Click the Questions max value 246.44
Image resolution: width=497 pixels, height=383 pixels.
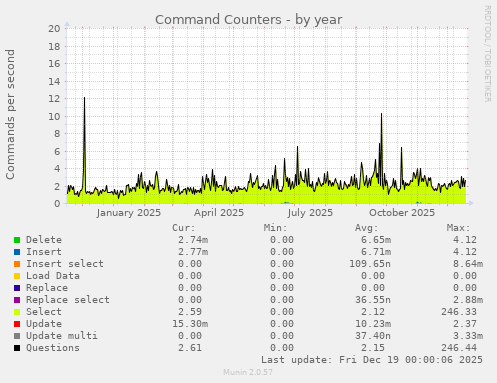click(459, 348)
